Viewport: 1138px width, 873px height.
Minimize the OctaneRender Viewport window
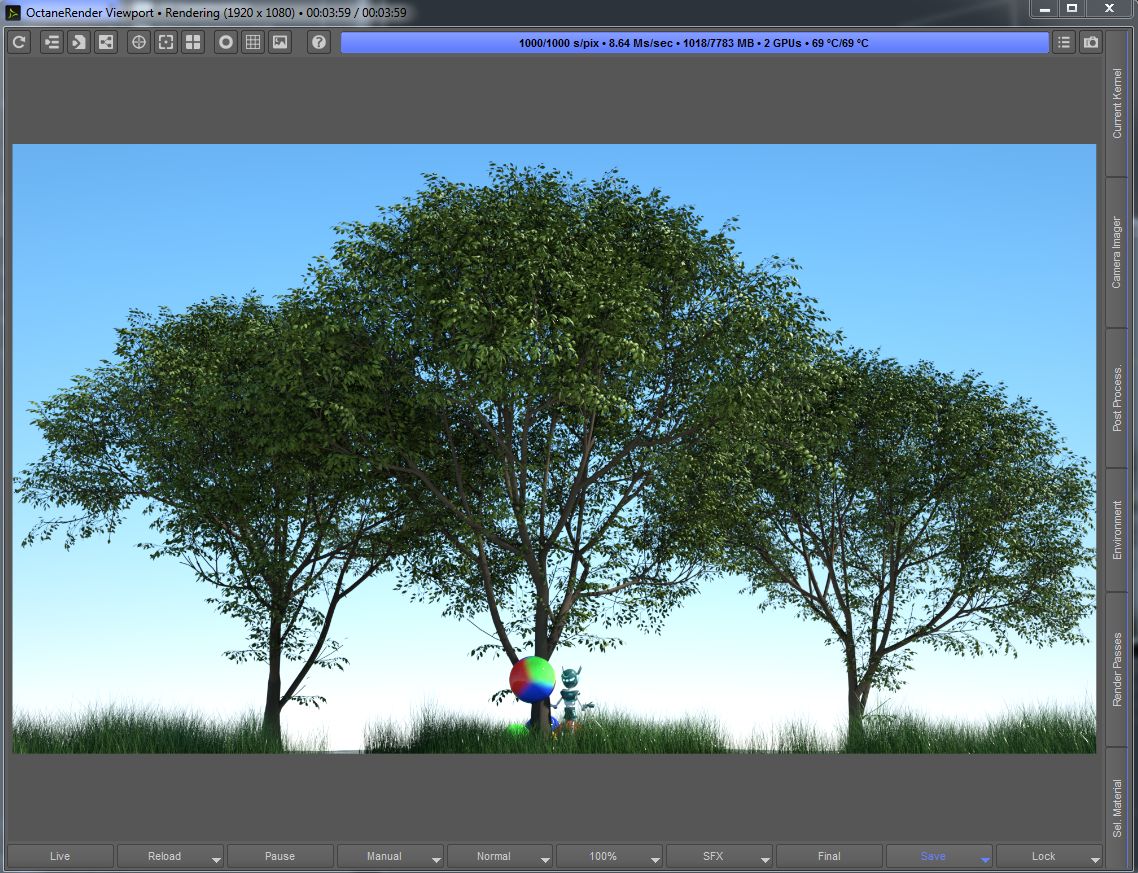pyautogui.click(x=1045, y=9)
